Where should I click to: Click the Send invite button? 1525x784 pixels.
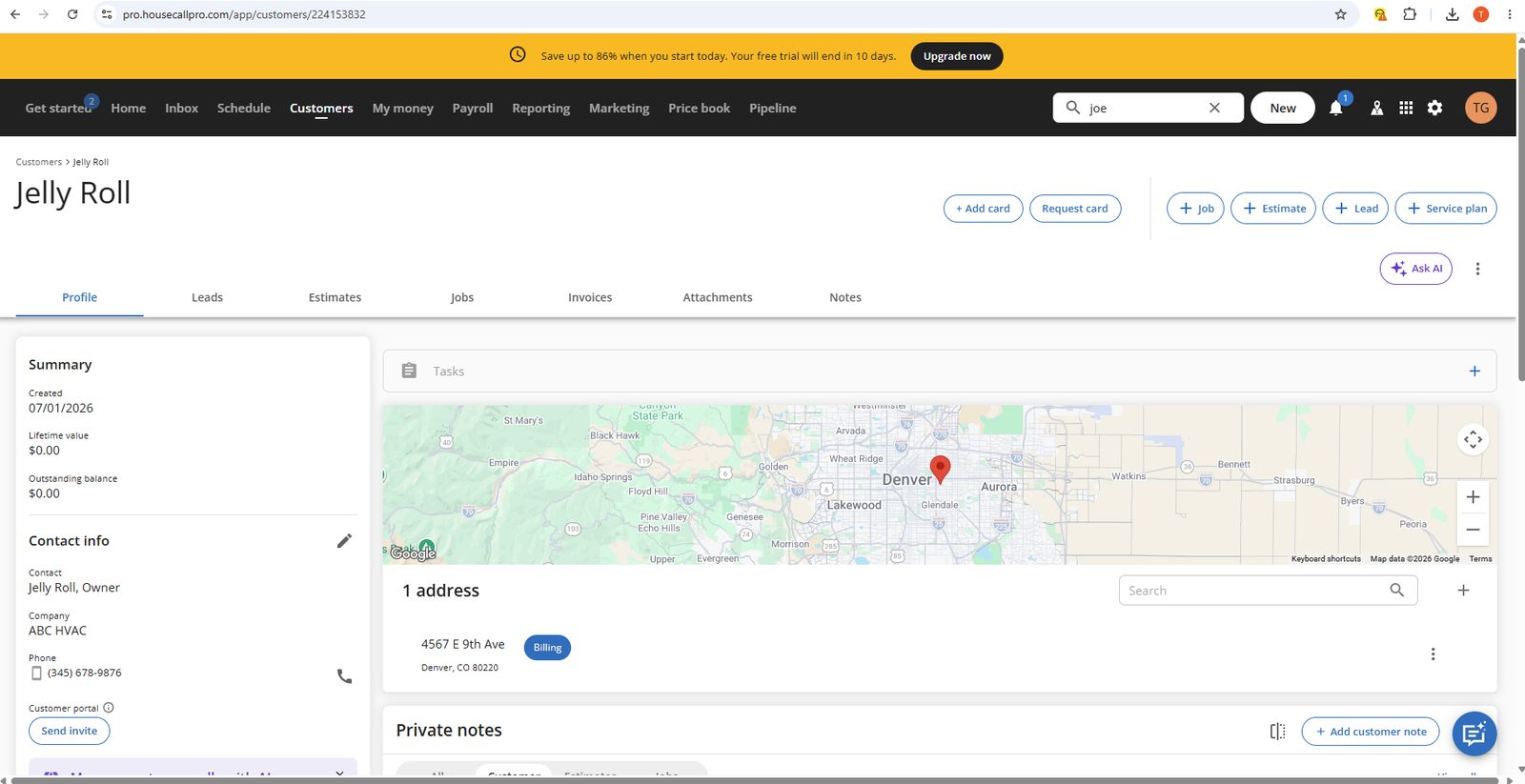(x=70, y=731)
